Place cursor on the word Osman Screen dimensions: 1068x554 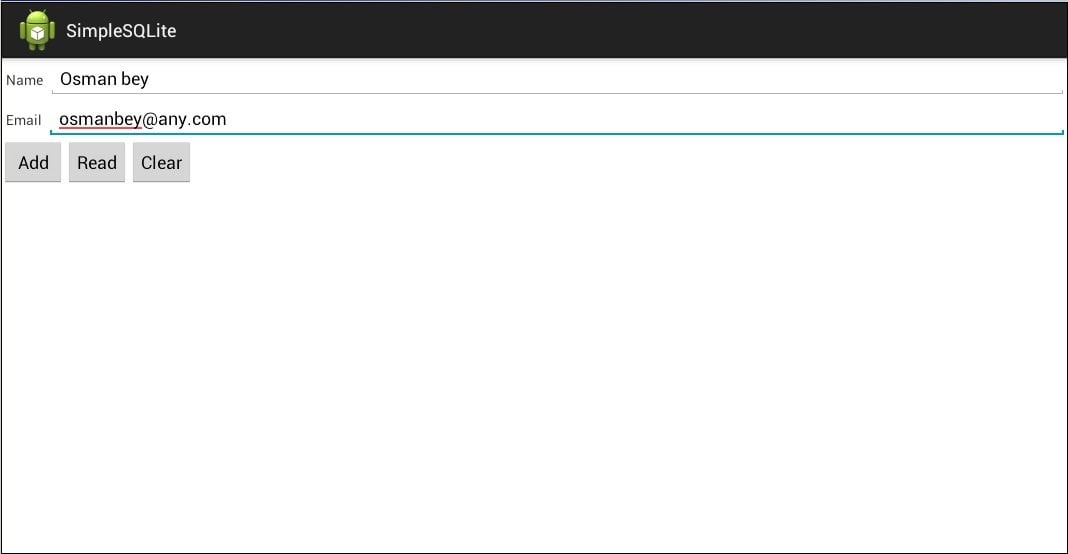[x=89, y=79]
